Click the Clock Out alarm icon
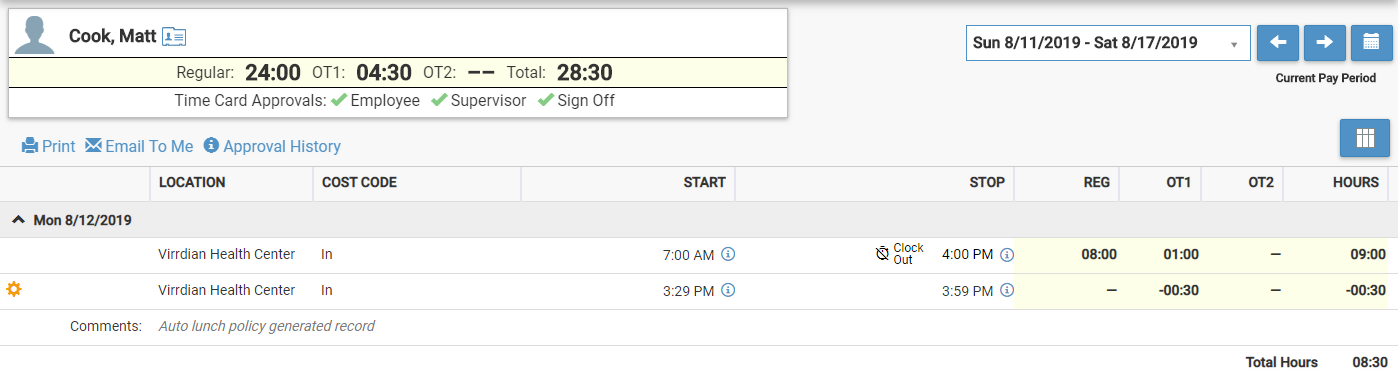 [882, 254]
